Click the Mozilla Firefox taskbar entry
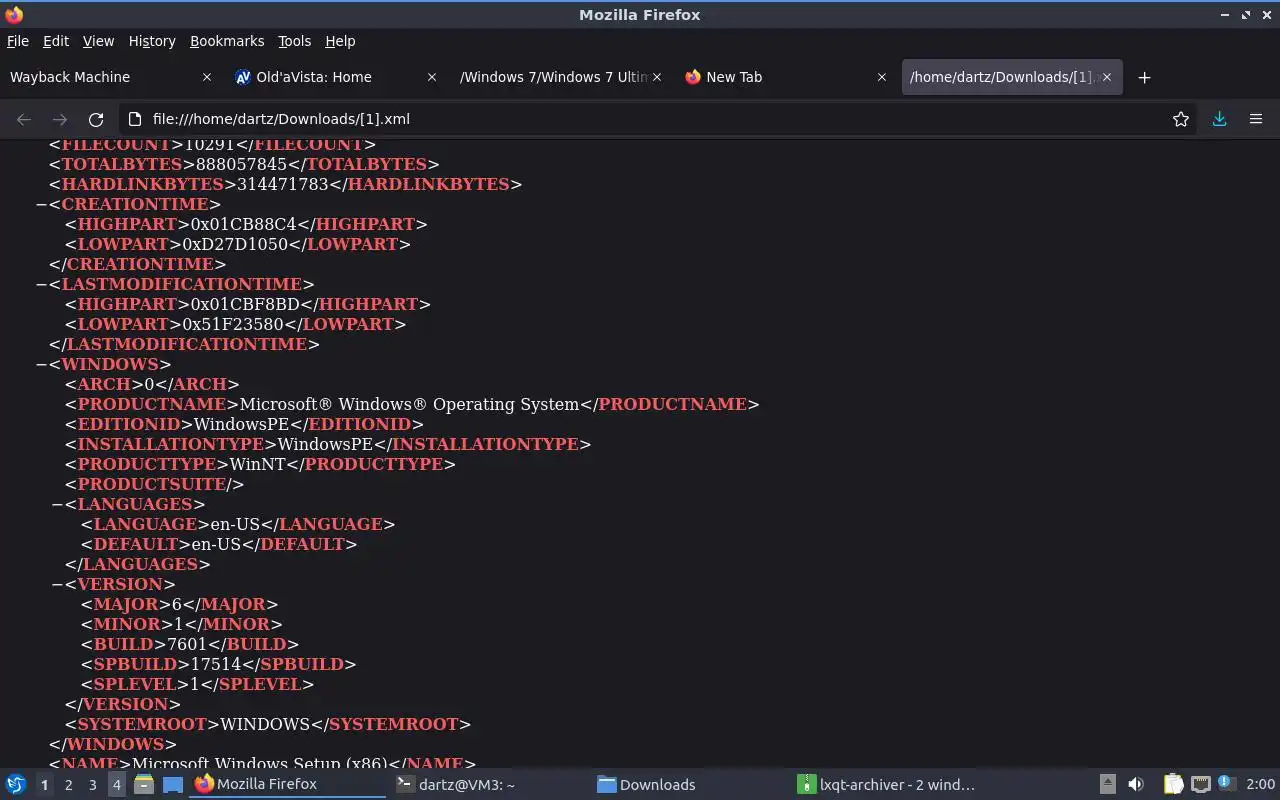Image resolution: width=1280 pixels, height=800 pixels. (288, 785)
